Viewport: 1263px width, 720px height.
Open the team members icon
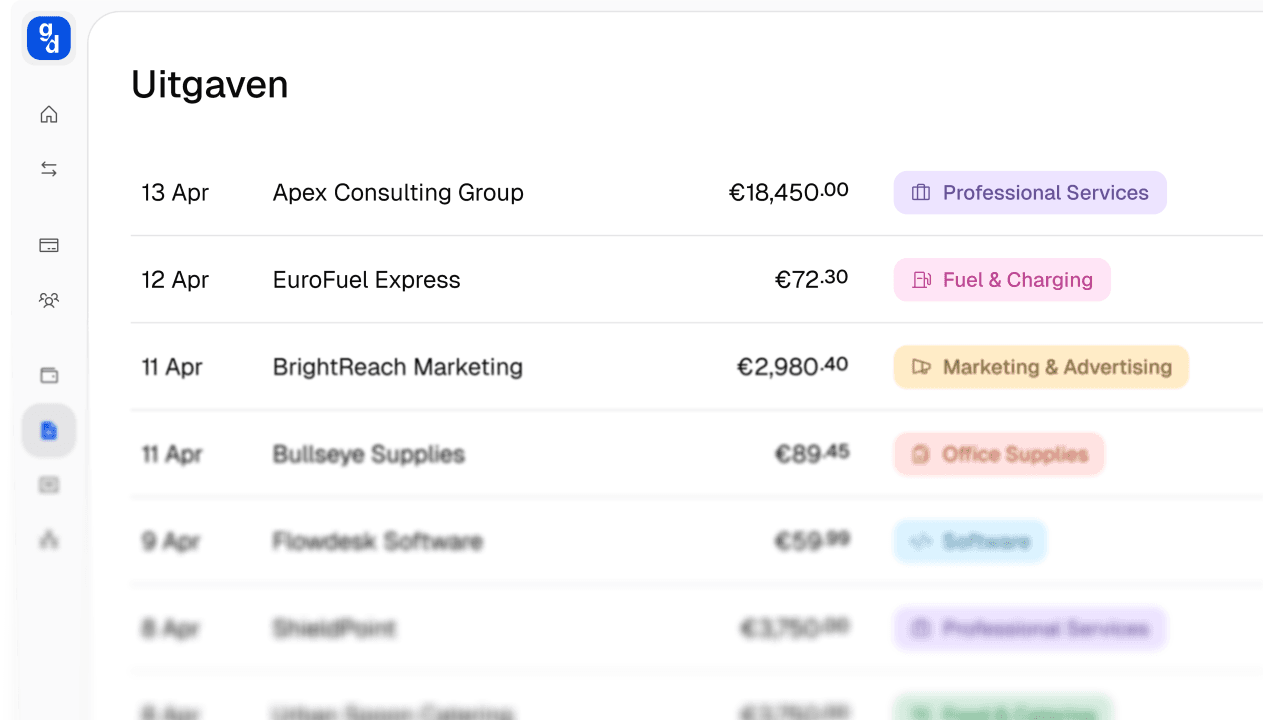pyautogui.click(x=49, y=299)
